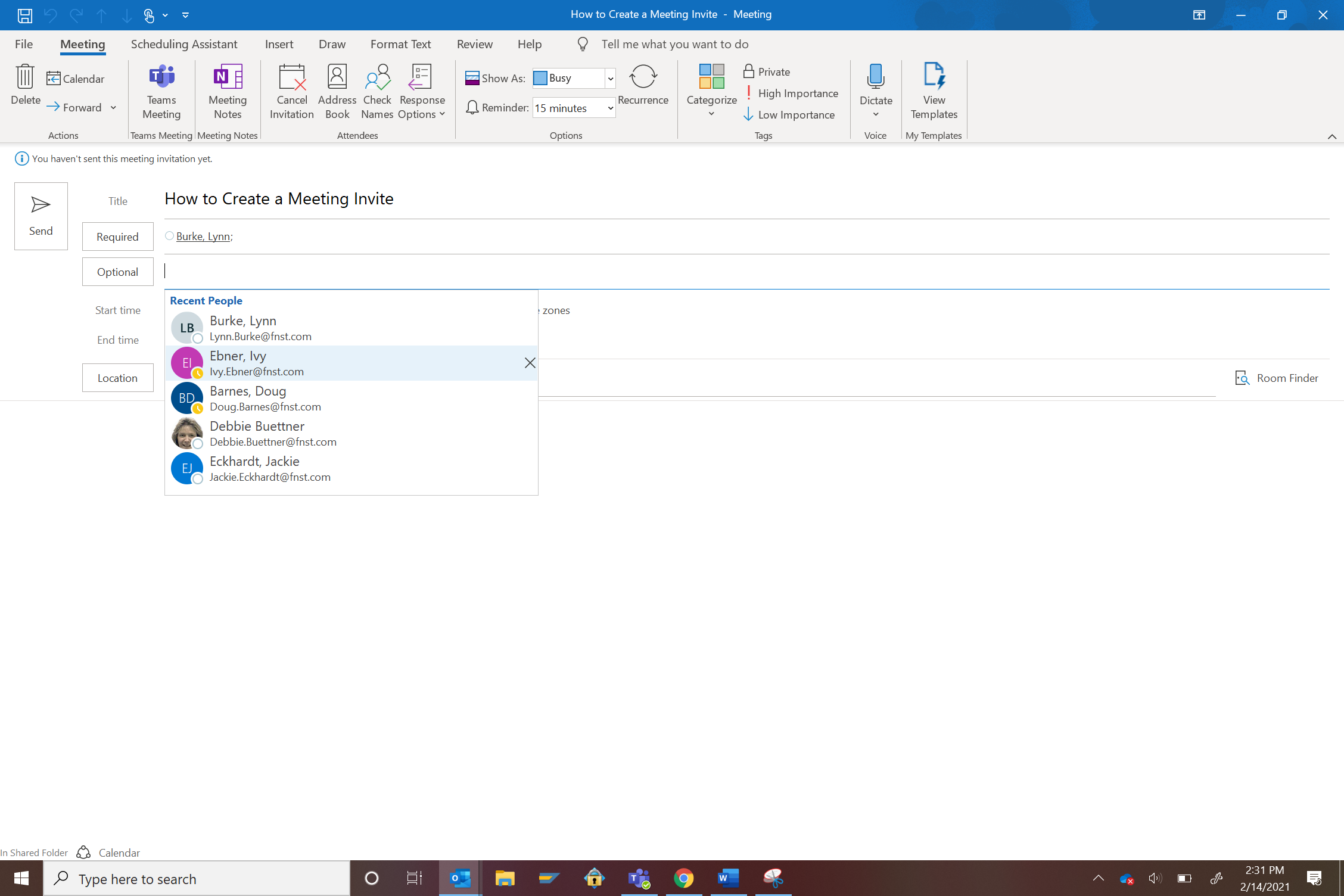The image size is (1344, 896).
Task: Expand the Reminder time dropdown
Action: tap(609, 107)
